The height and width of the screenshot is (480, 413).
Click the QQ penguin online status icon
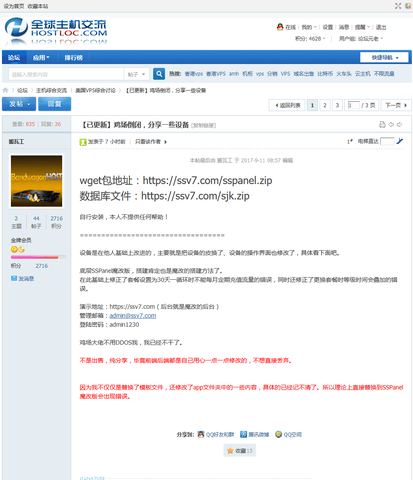[x=280, y=27]
